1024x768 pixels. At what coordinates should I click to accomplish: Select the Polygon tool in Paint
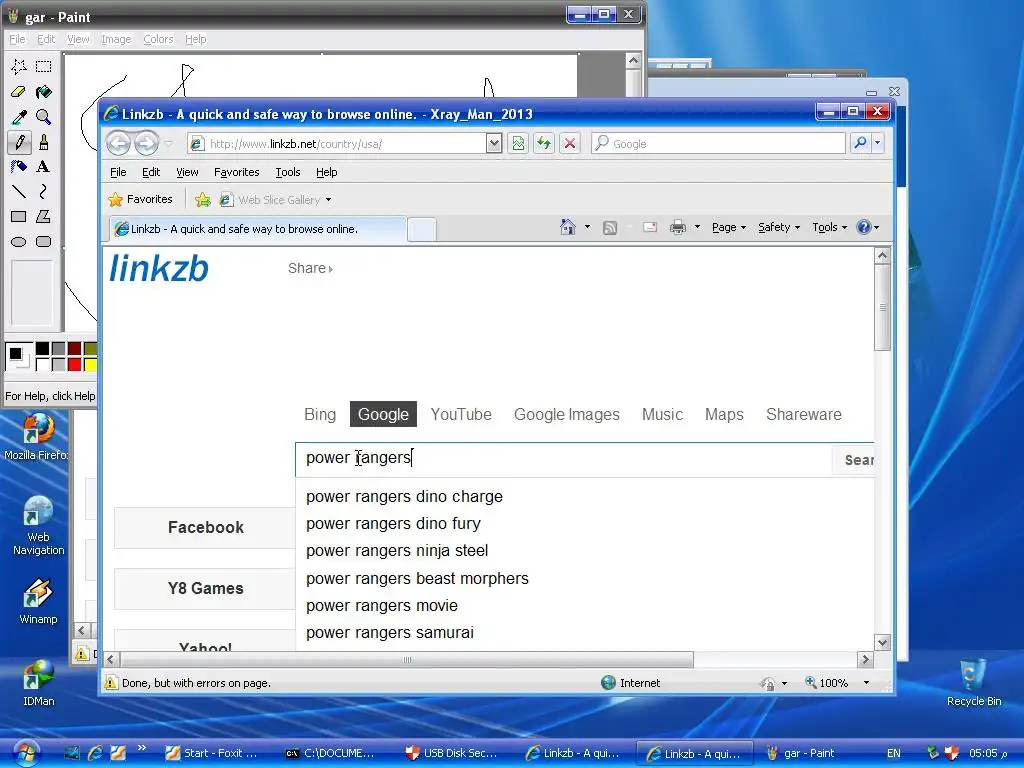pyautogui.click(x=43, y=216)
